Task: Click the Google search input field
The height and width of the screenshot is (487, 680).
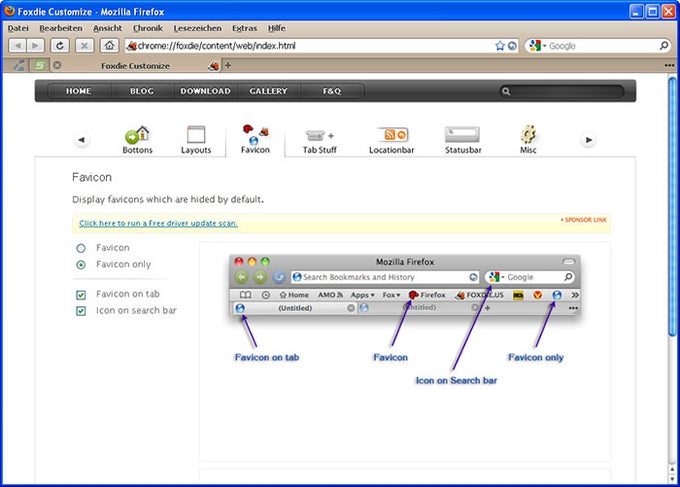Action: (603, 46)
